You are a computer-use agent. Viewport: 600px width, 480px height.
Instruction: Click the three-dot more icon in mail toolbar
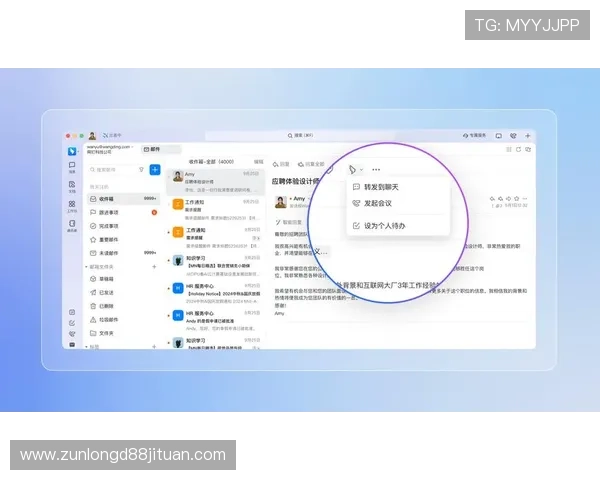click(x=376, y=169)
